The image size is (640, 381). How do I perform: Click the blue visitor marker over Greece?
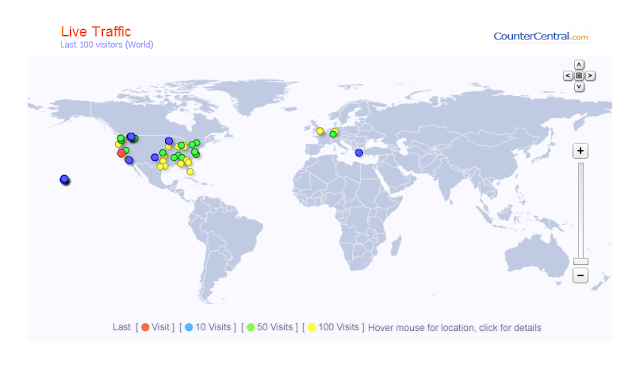point(359,153)
